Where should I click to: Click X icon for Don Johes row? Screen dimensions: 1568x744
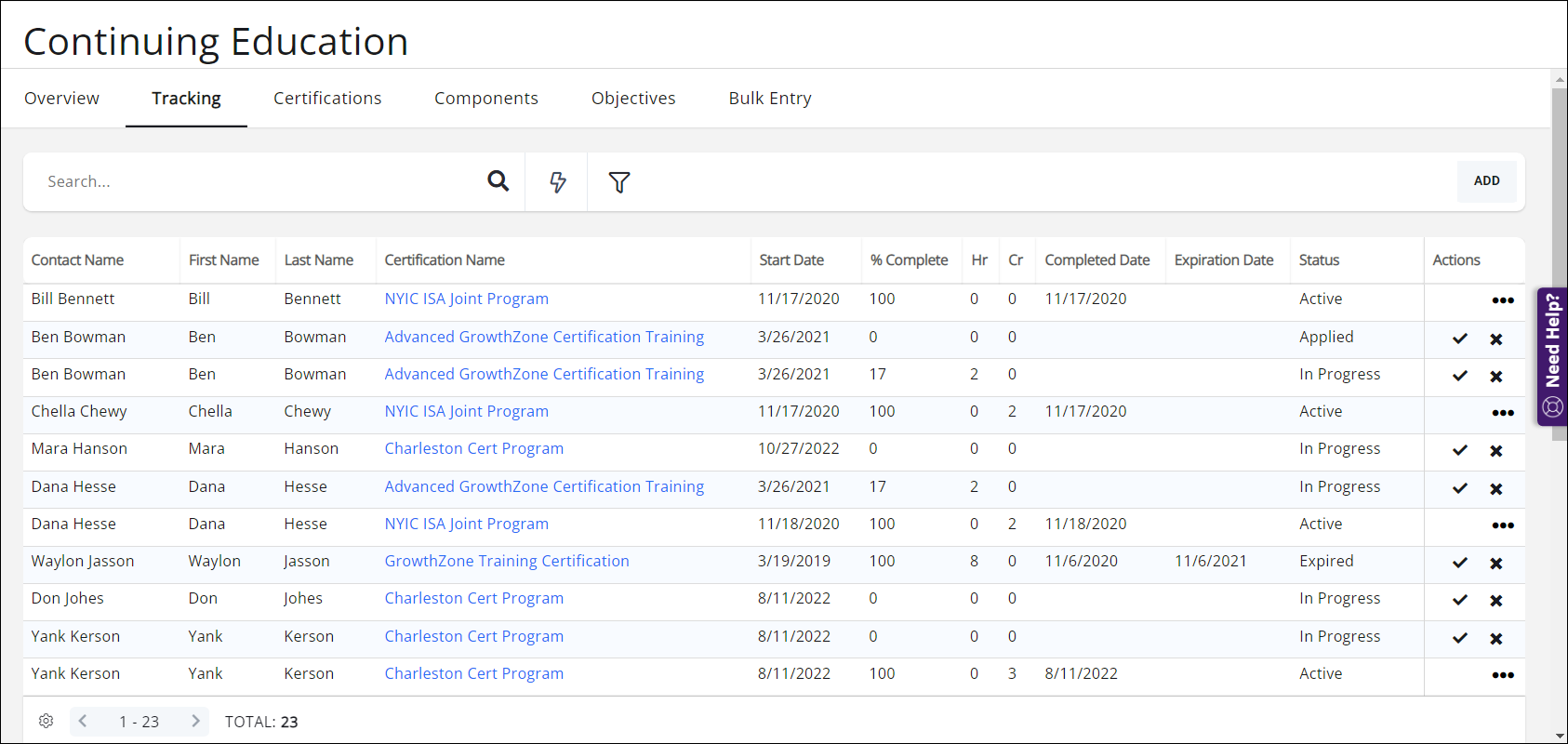(x=1496, y=601)
